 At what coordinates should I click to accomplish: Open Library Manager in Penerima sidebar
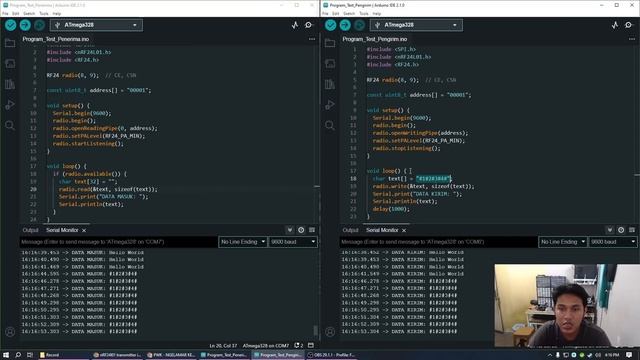[10, 84]
